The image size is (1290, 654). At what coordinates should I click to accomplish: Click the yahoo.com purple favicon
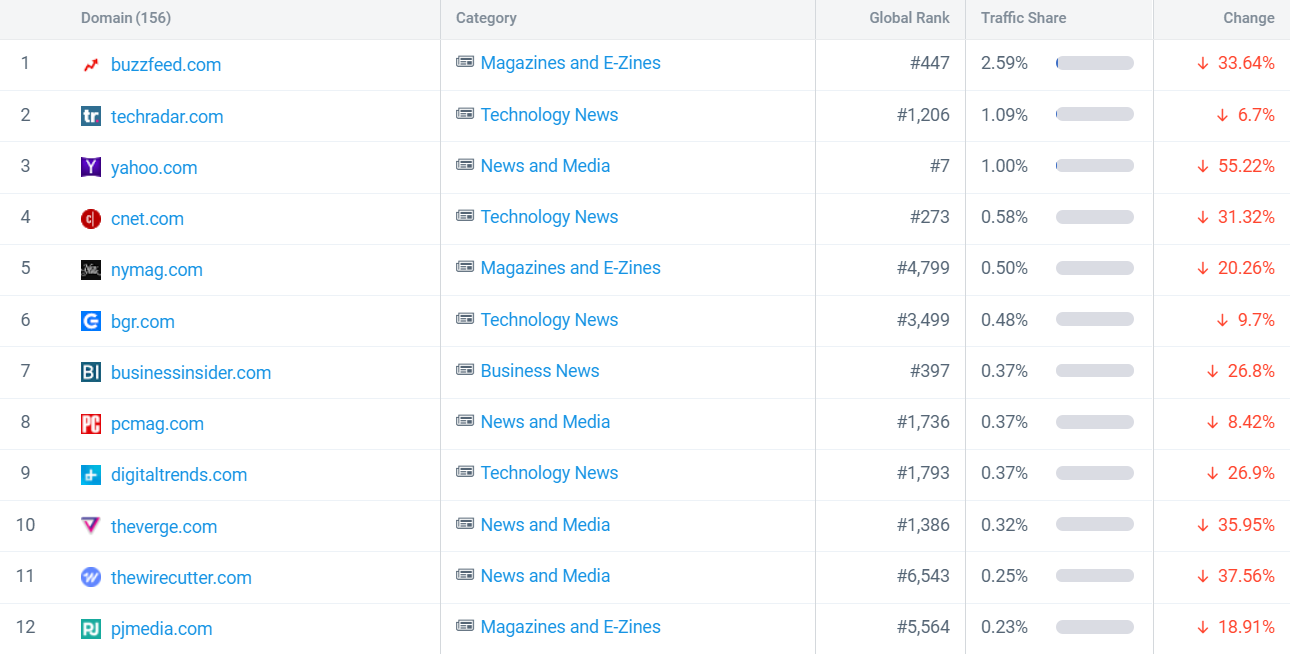[91, 167]
